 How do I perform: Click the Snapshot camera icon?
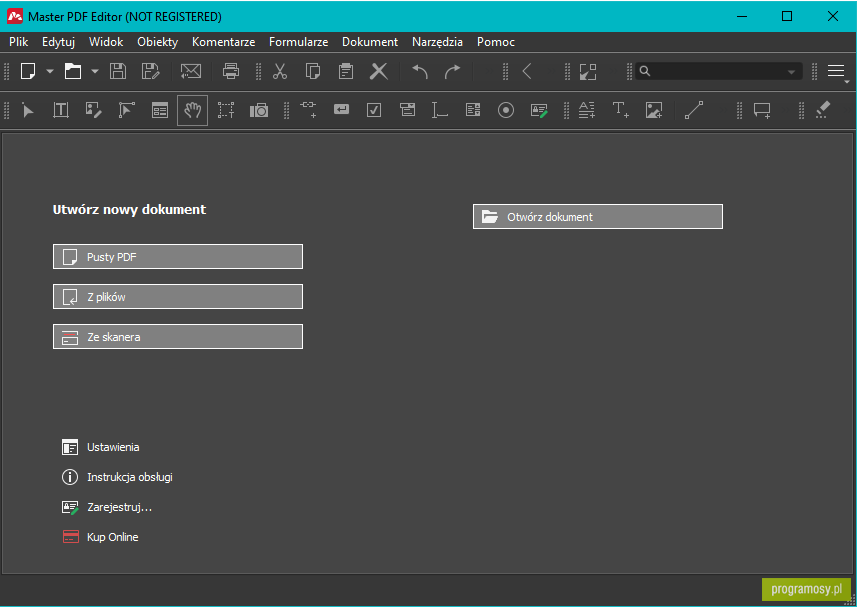tap(259, 111)
